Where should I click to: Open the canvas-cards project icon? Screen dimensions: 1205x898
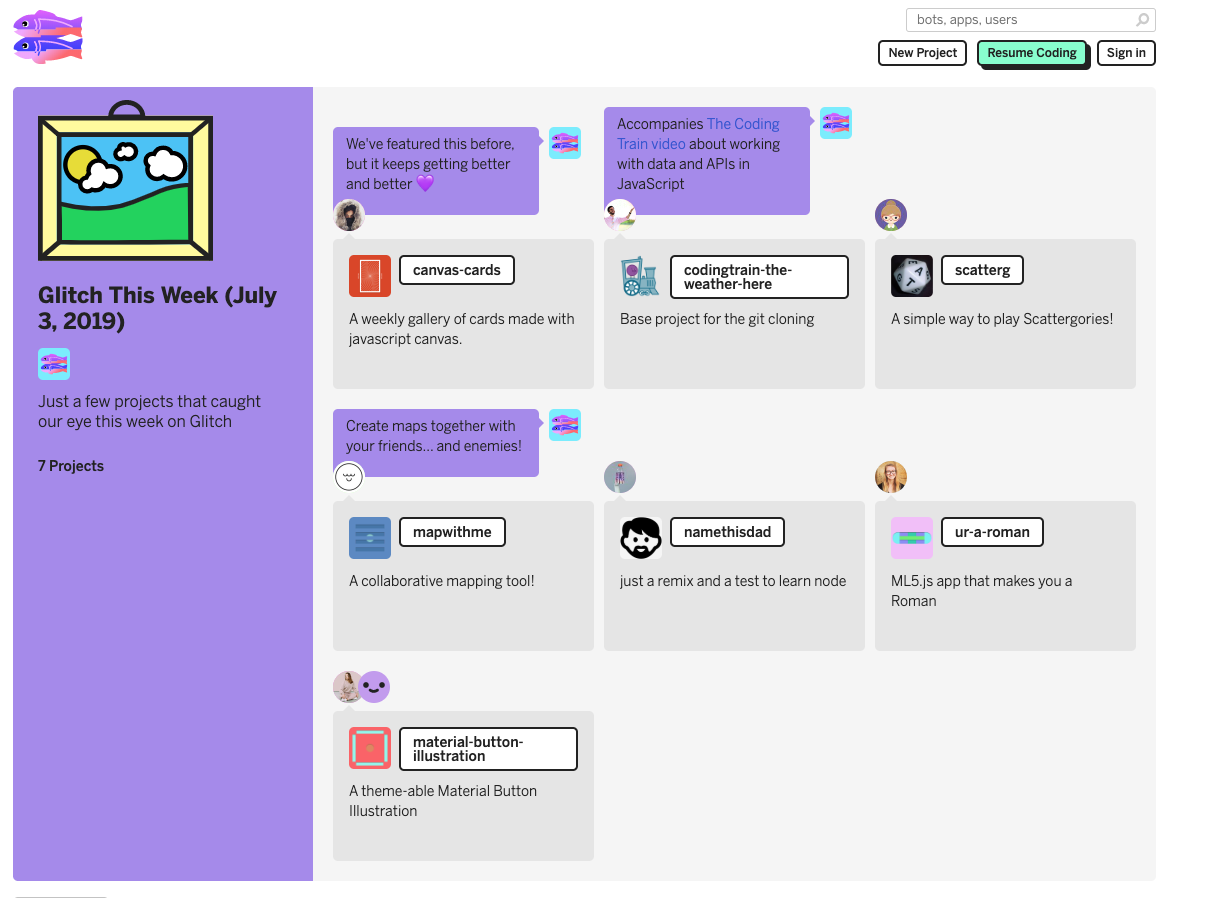(370, 276)
